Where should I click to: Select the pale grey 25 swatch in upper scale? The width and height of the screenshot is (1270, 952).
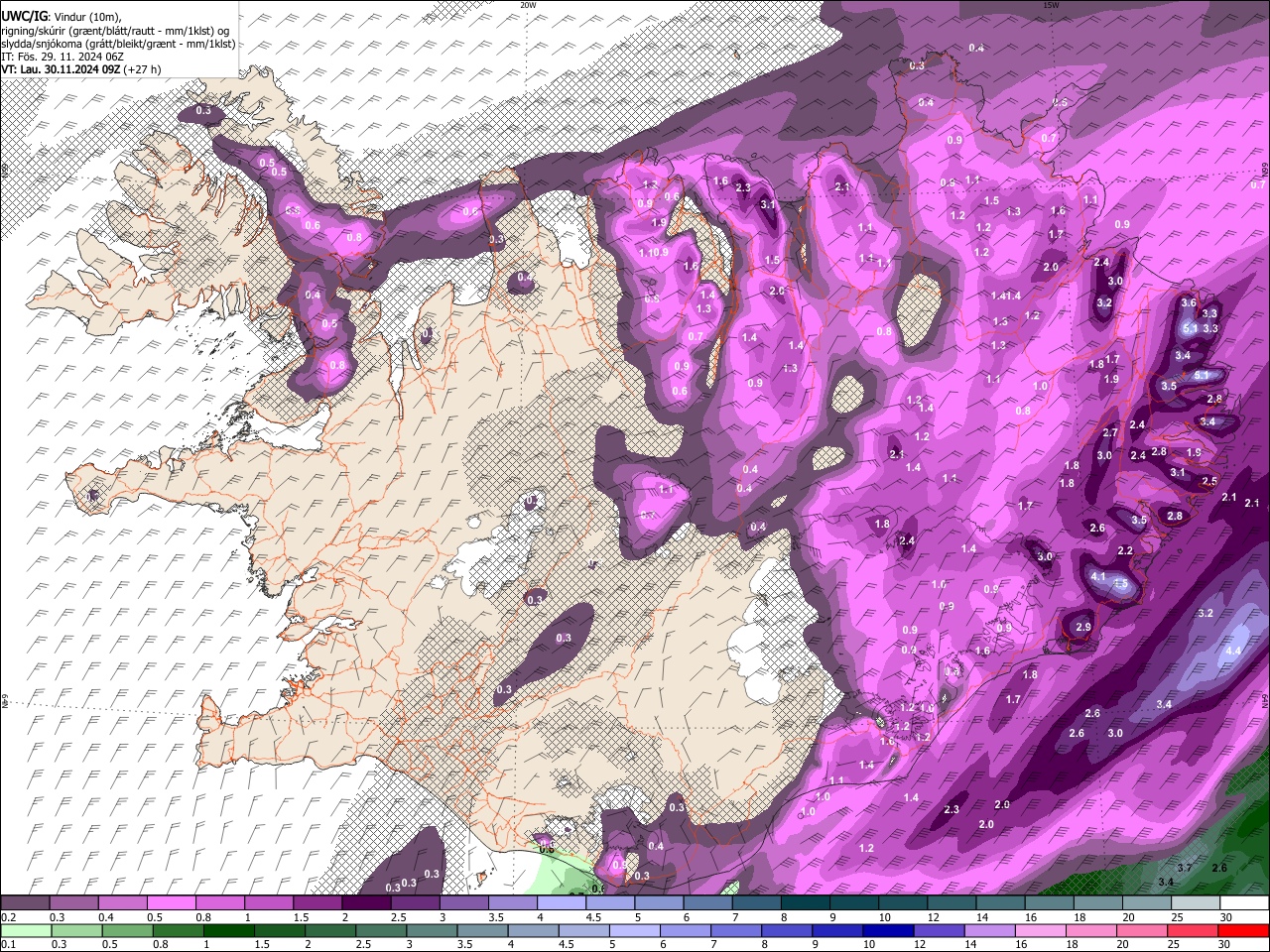coord(1195,903)
